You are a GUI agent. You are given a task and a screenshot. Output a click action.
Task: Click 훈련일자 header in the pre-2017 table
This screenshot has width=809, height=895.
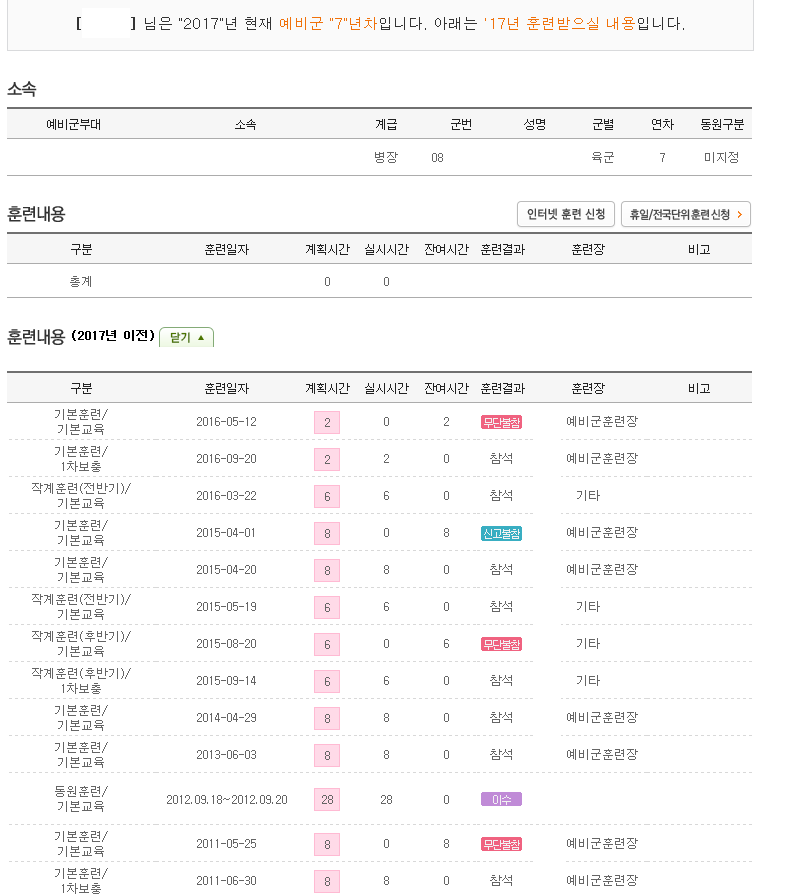coord(226,388)
